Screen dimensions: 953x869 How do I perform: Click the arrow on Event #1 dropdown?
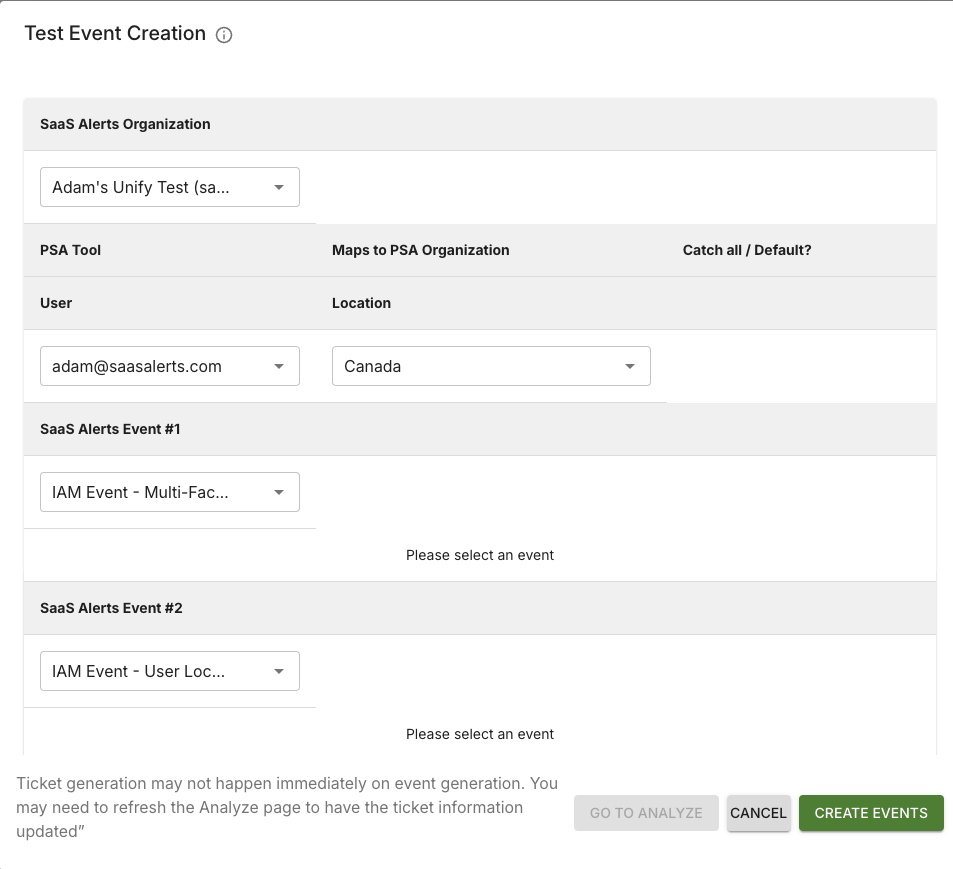click(x=279, y=492)
